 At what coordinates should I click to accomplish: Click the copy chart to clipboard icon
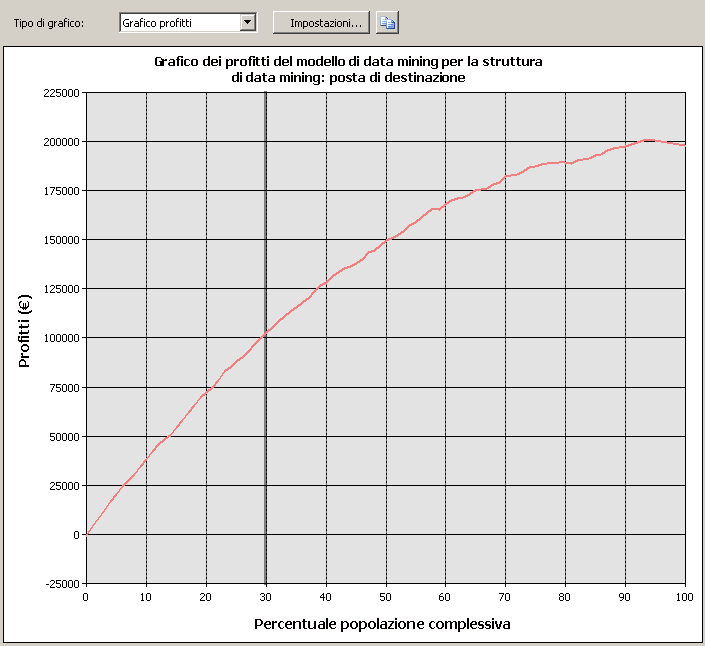click(387, 23)
